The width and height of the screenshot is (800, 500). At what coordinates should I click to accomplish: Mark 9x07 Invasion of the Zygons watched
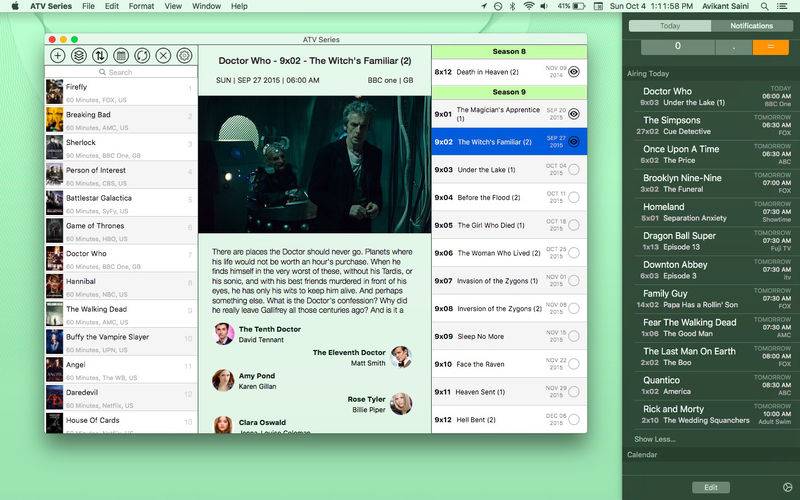pyautogui.click(x=574, y=281)
